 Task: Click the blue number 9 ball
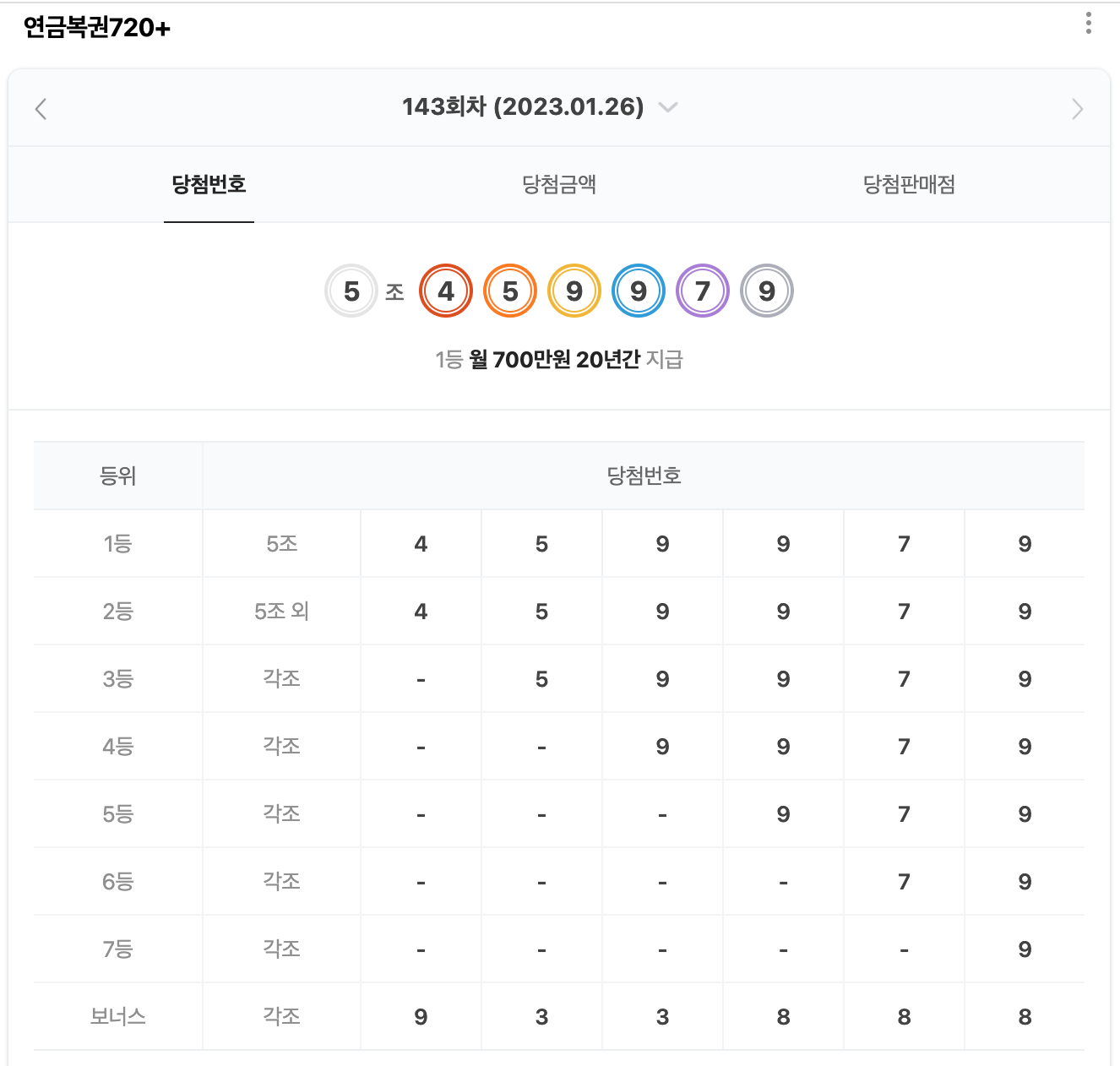tap(639, 291)
